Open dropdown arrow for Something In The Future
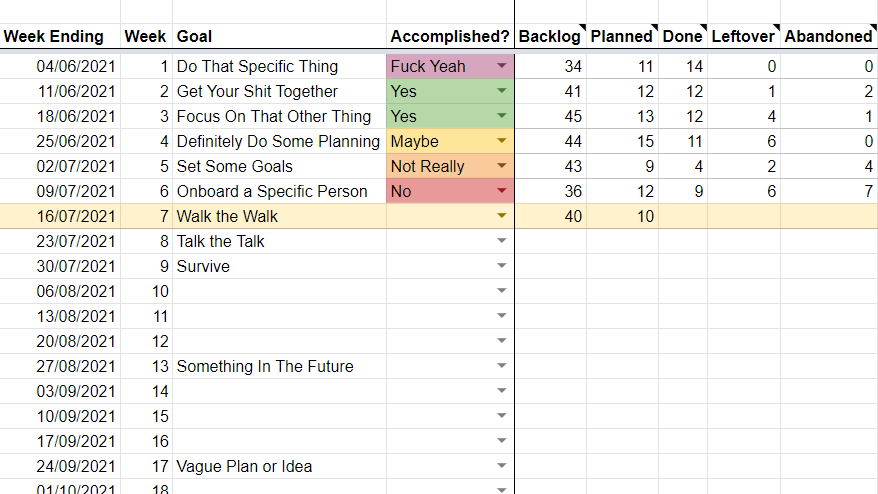 click(x=502, y=366)
